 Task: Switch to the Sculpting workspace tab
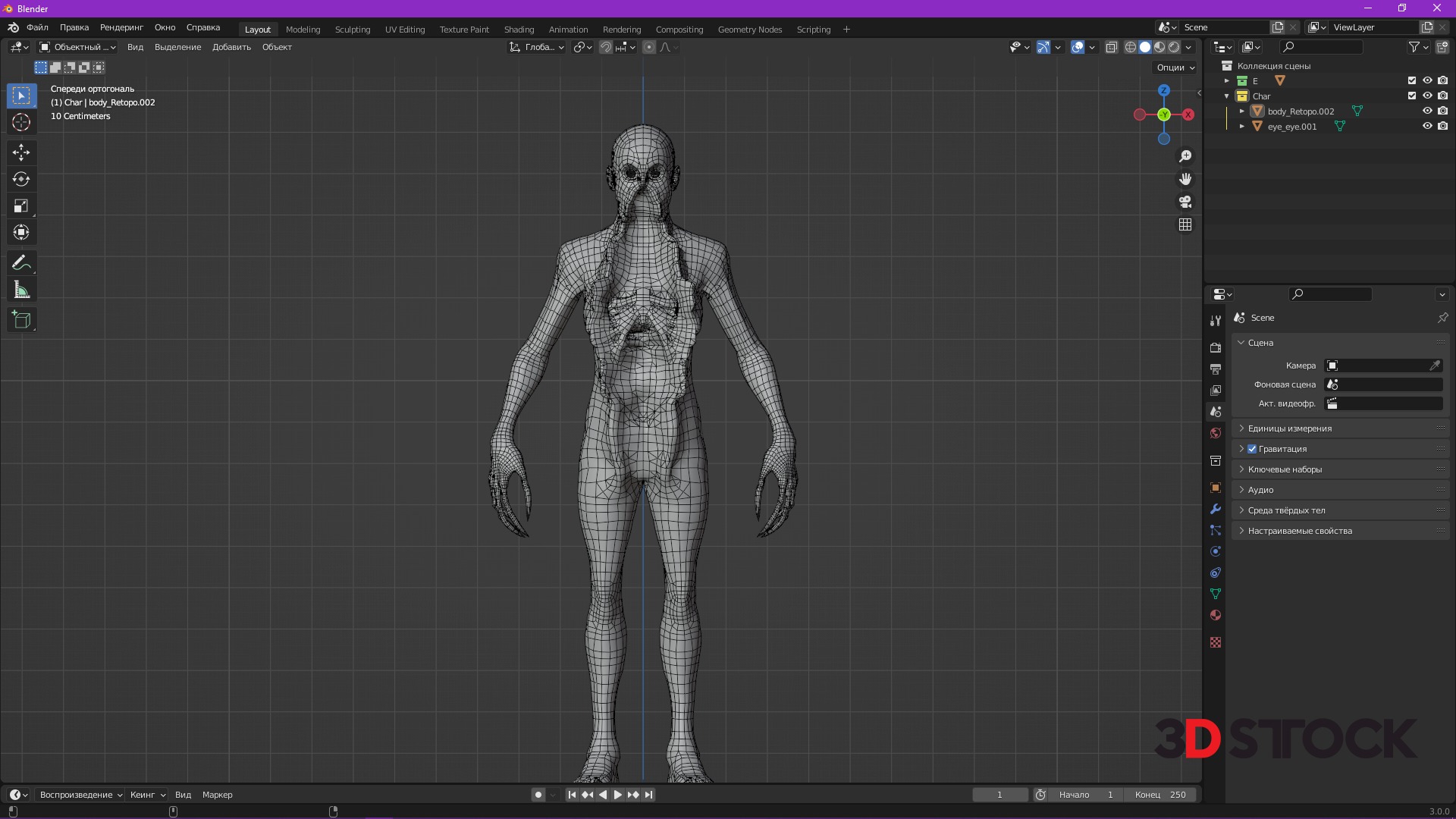point(353,30)
